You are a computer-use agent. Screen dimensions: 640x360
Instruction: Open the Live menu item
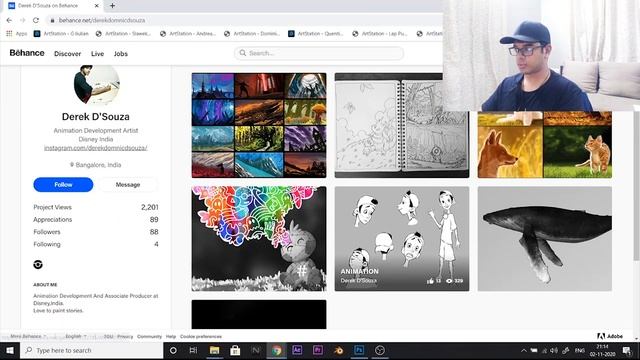click(97, 53)
